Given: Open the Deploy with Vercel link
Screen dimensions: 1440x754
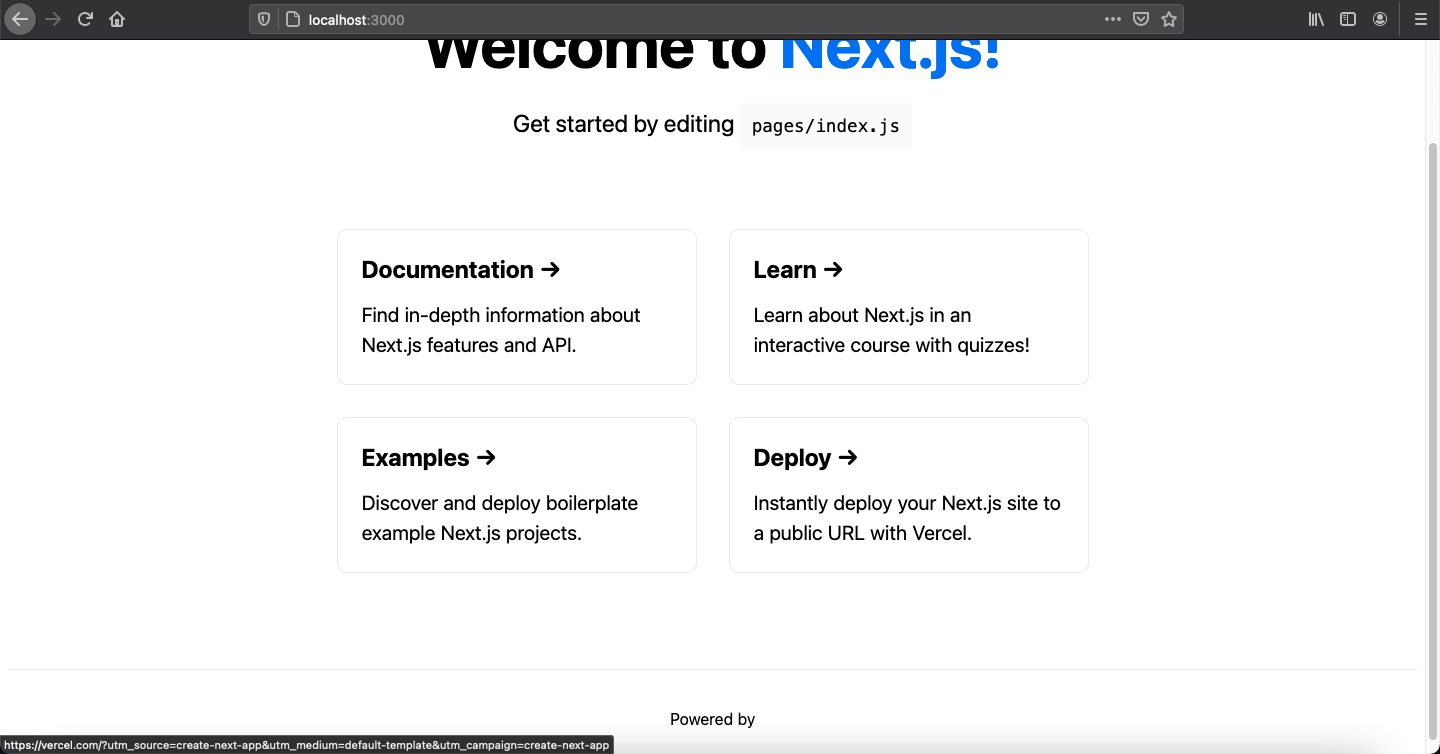Looking at the screenshot, I should click(908, 494).
